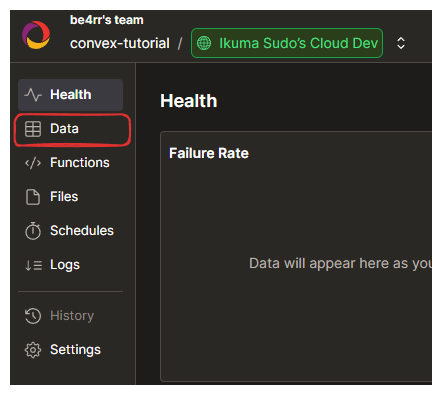Open the Health sidebar item
The height and width of the screenshot is (395, 442).
(70, 95)
